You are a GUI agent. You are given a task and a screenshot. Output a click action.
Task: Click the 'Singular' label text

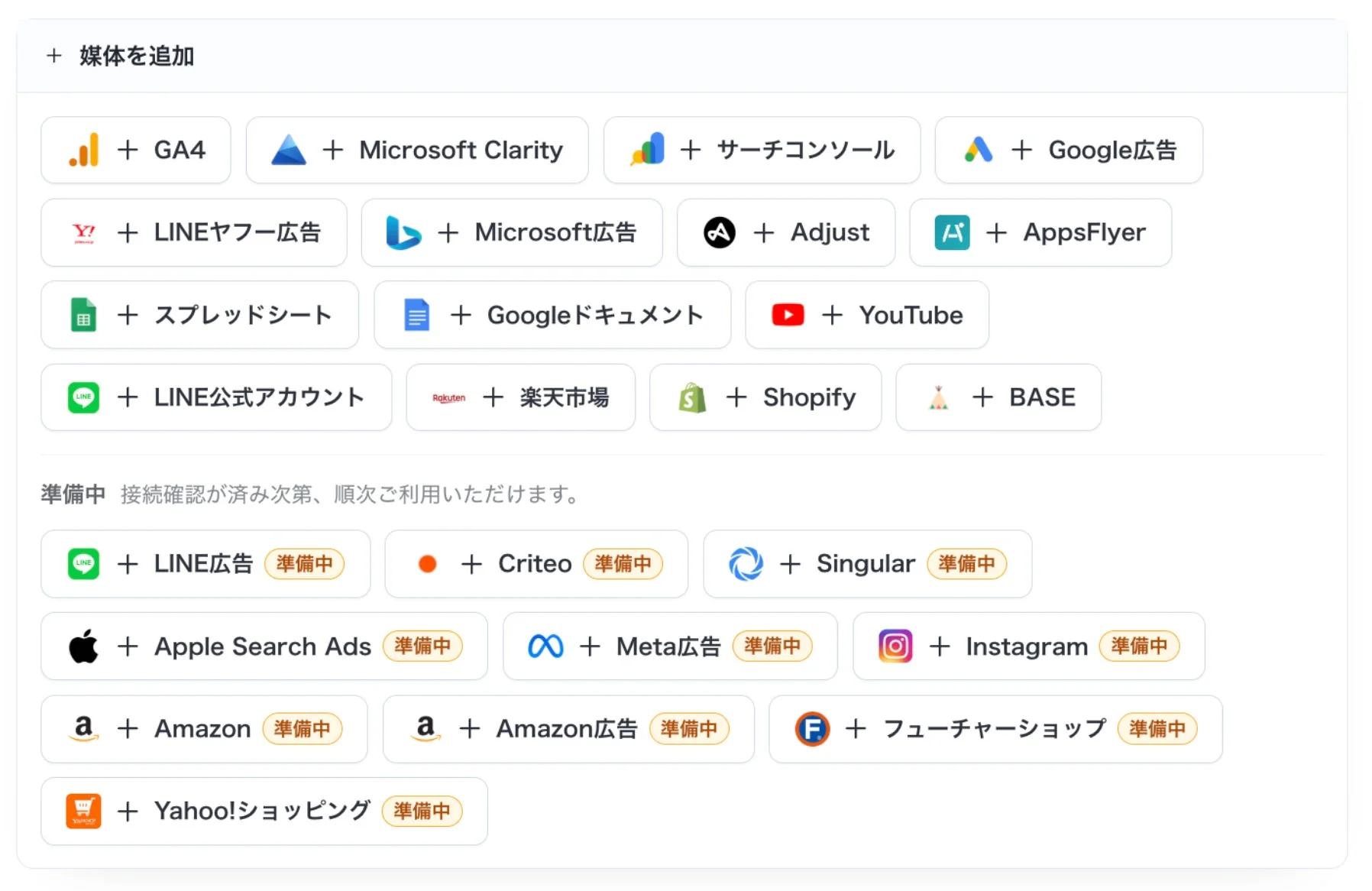point(866,564)
